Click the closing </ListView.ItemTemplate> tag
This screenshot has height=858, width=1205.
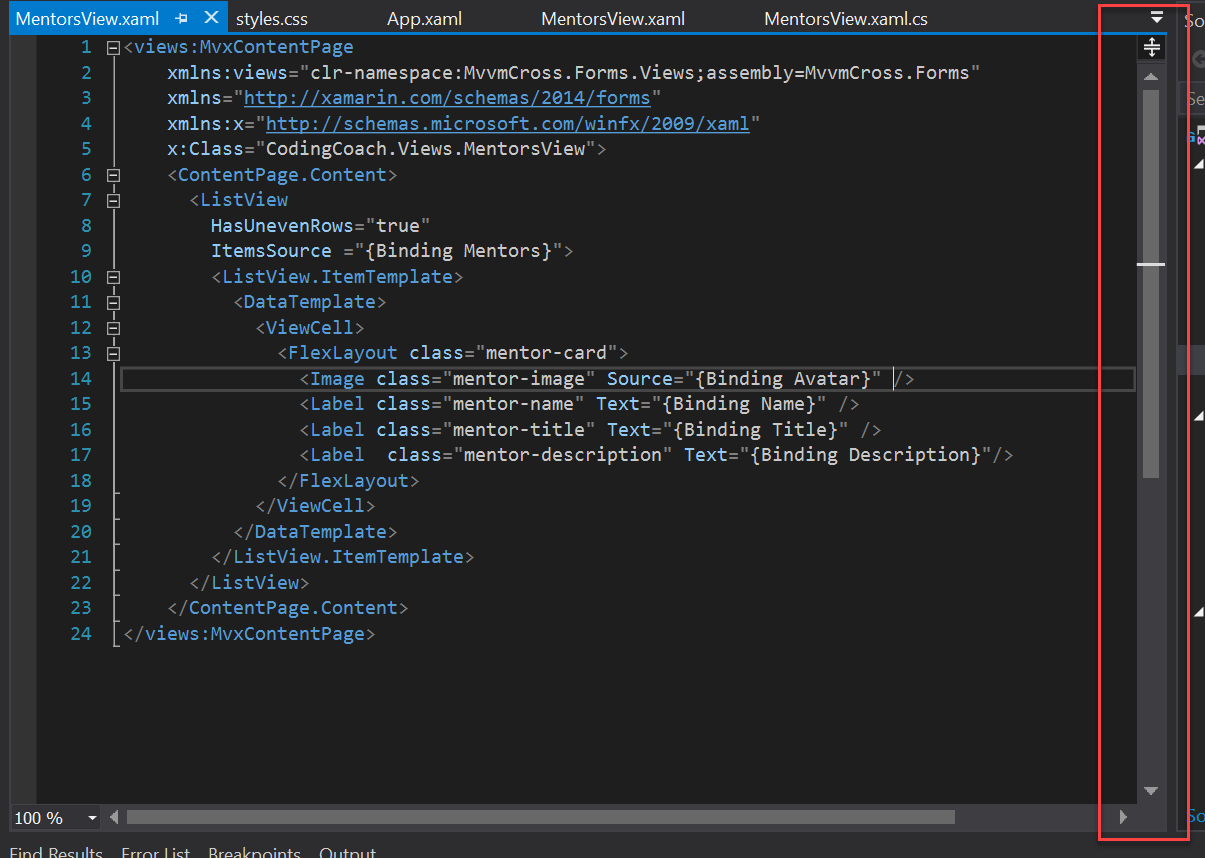[343, 557]
